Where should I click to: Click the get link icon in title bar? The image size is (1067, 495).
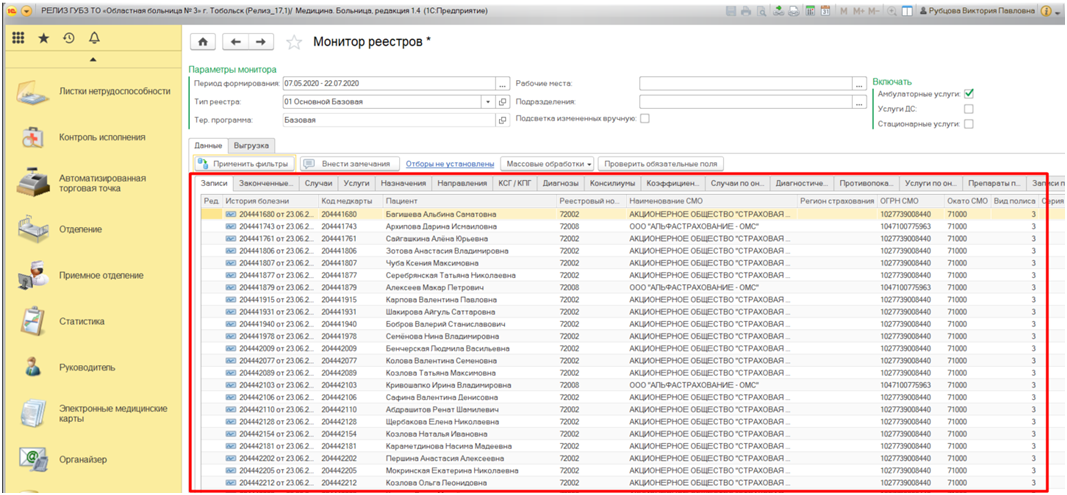click(779, 11)
